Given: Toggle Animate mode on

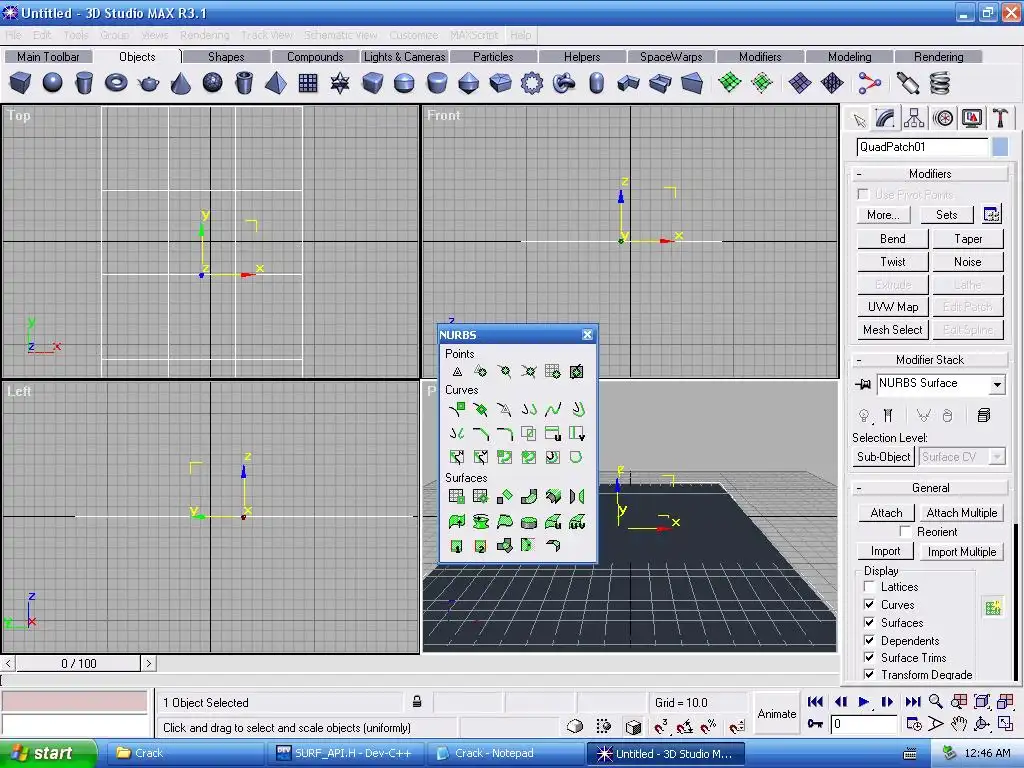Looking at the screenshot, I should [776, 714].
